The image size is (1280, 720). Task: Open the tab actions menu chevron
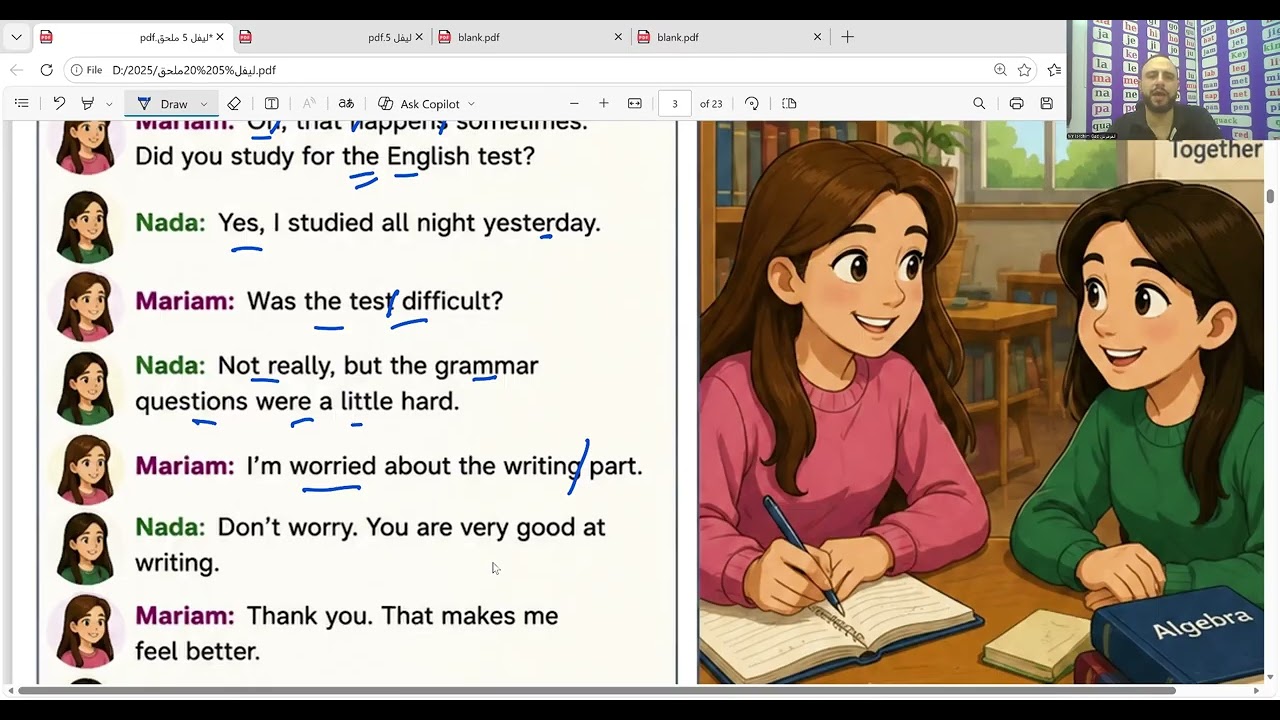click(x=16, y=37)
